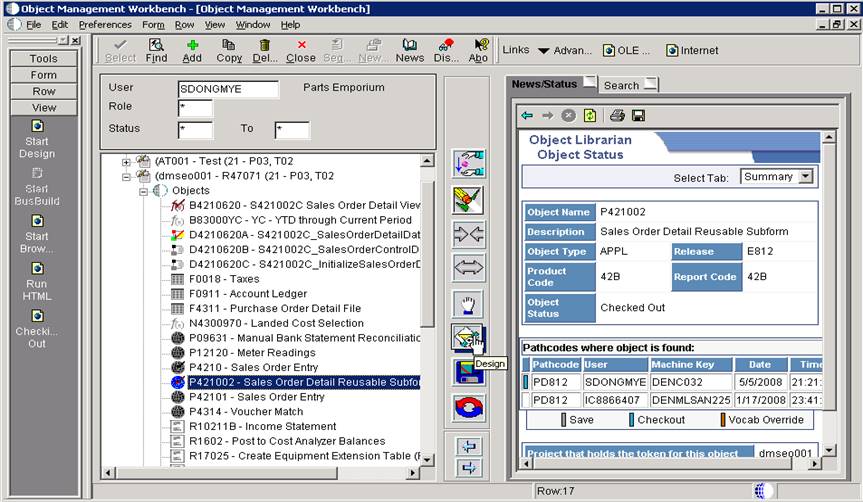
Task: Click the tree vertical scrollbar down arrow
Action: click(427, 459)
